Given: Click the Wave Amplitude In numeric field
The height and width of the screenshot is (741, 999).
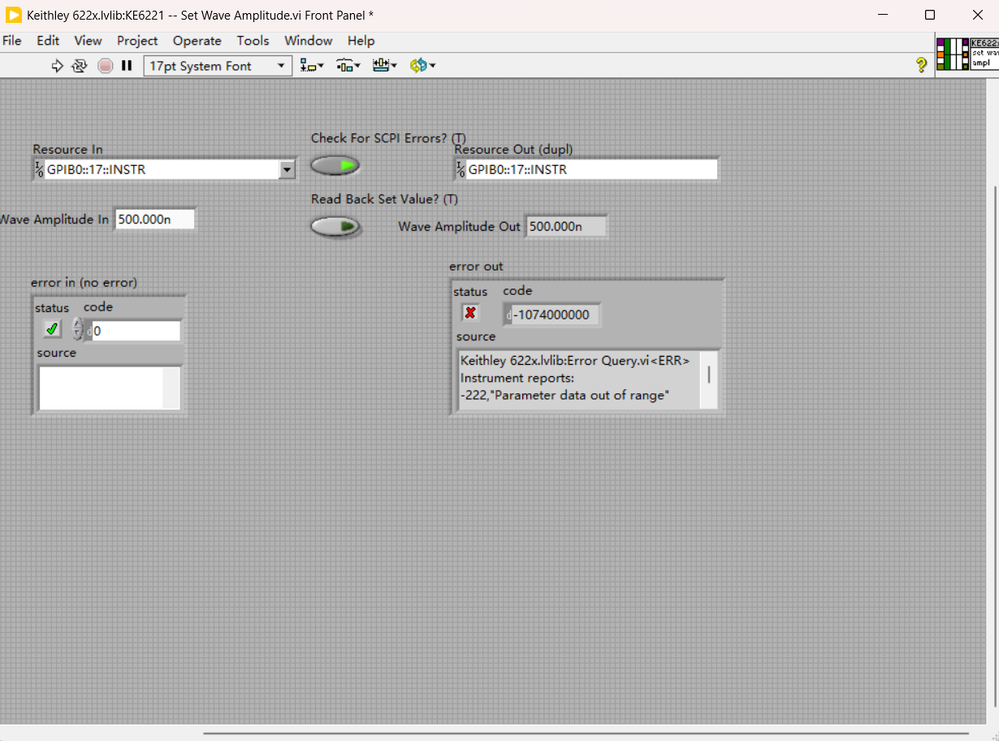Looking at the screenshot, I should pyautogui.click(x=154, y=219).
